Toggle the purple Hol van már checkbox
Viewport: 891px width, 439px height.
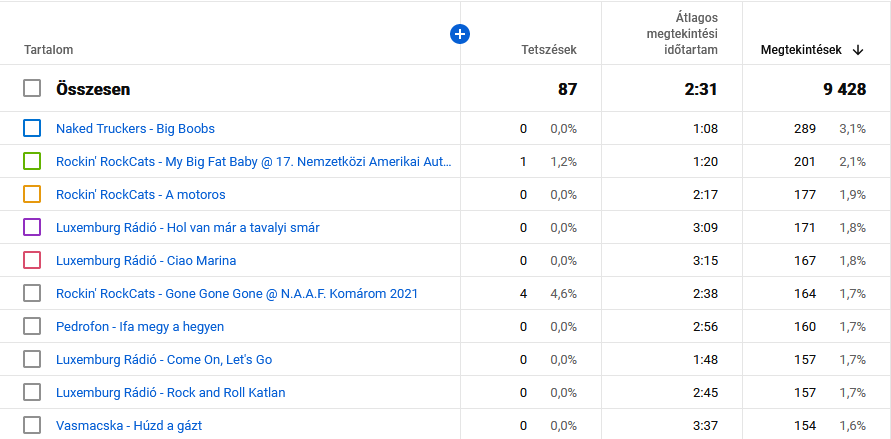[x=32, y=227]
